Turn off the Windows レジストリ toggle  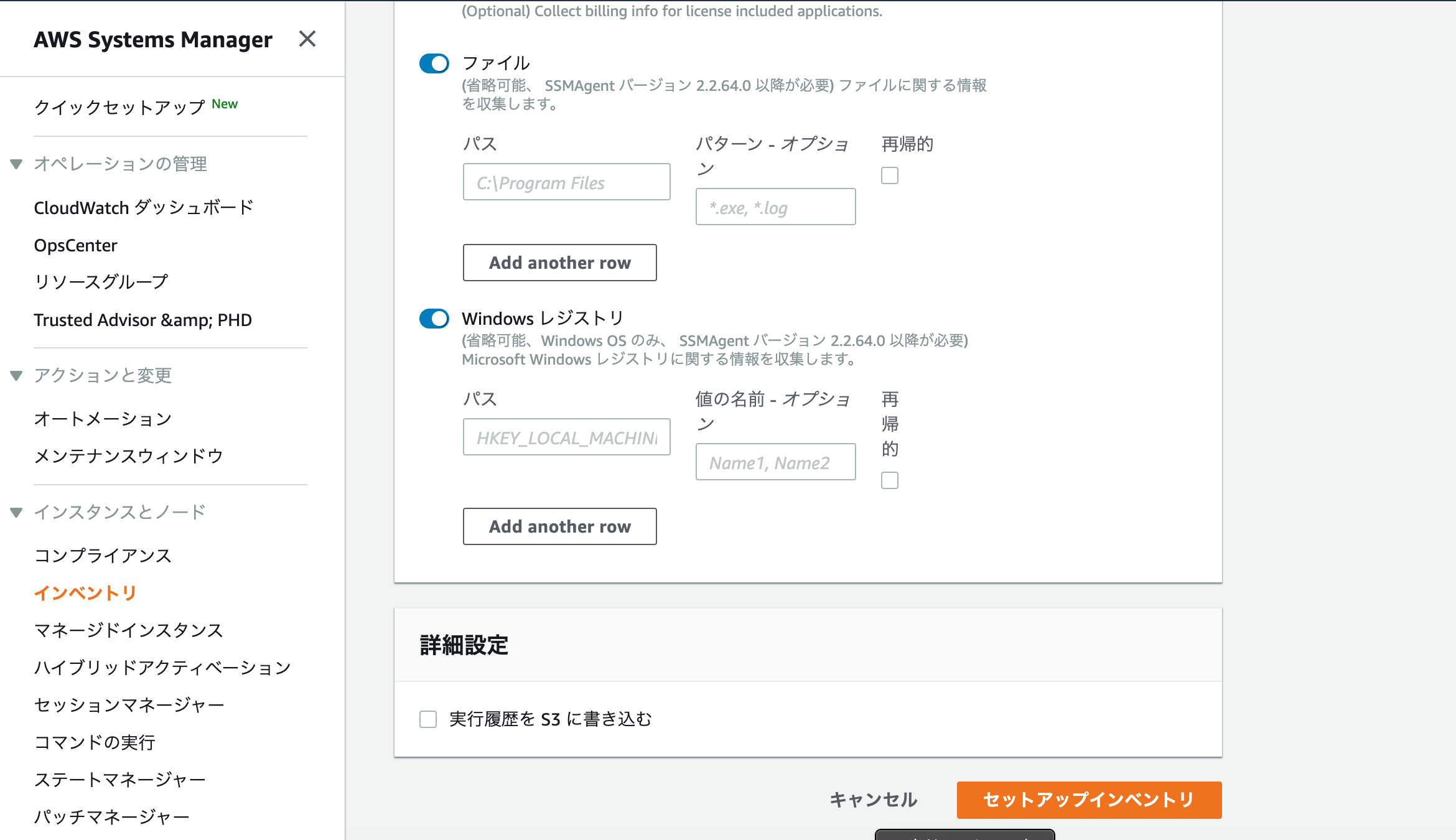(x=434, y=319)
